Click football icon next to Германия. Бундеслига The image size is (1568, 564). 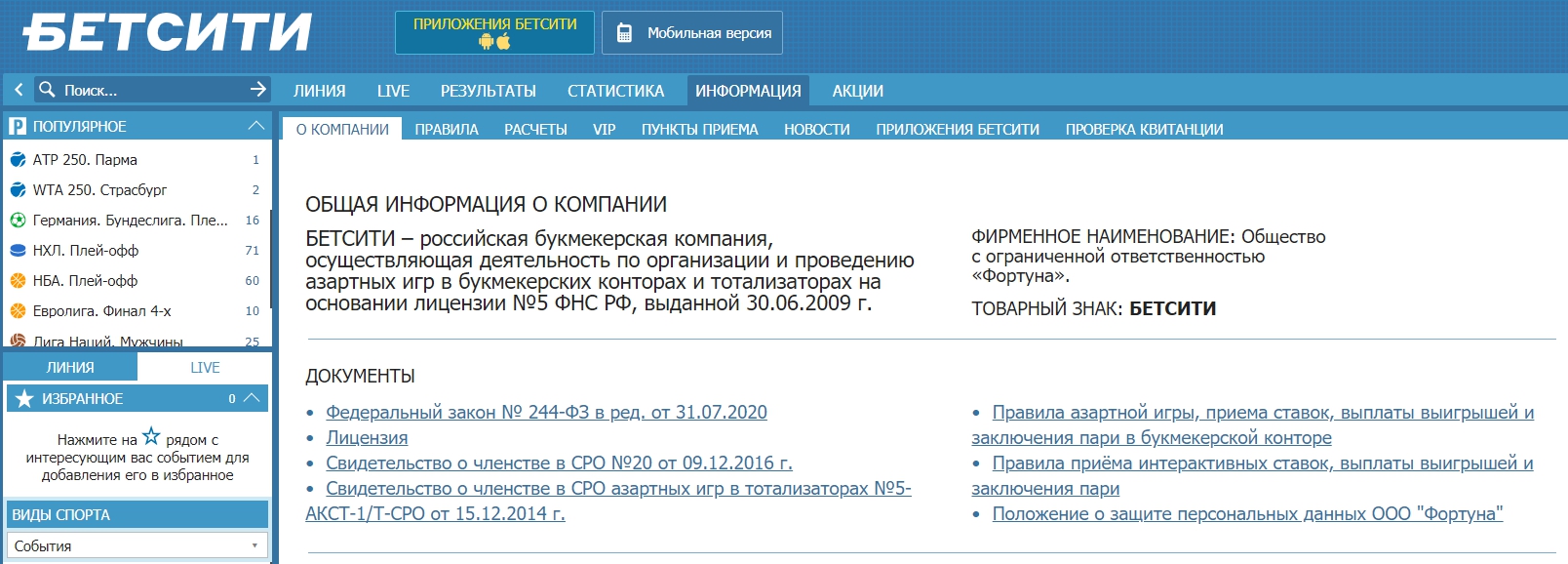pos(18,220)
